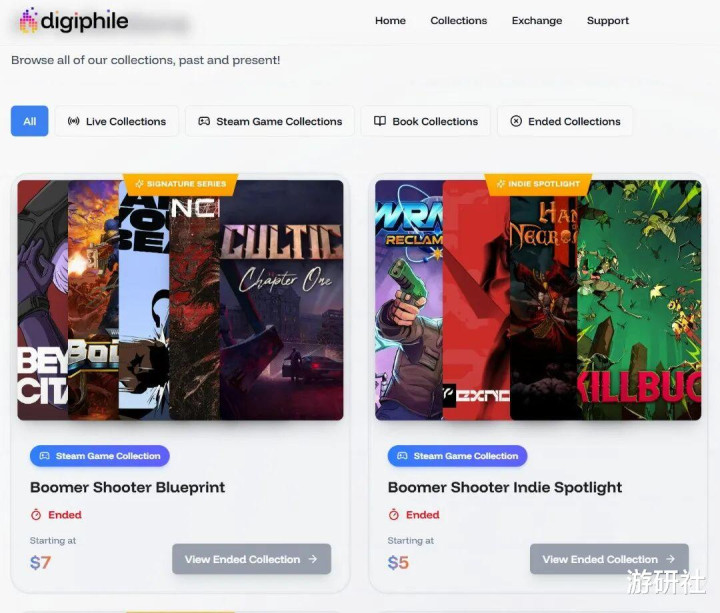Click the timer icon beside Ended under Indie Spotlight

[394, 515]
